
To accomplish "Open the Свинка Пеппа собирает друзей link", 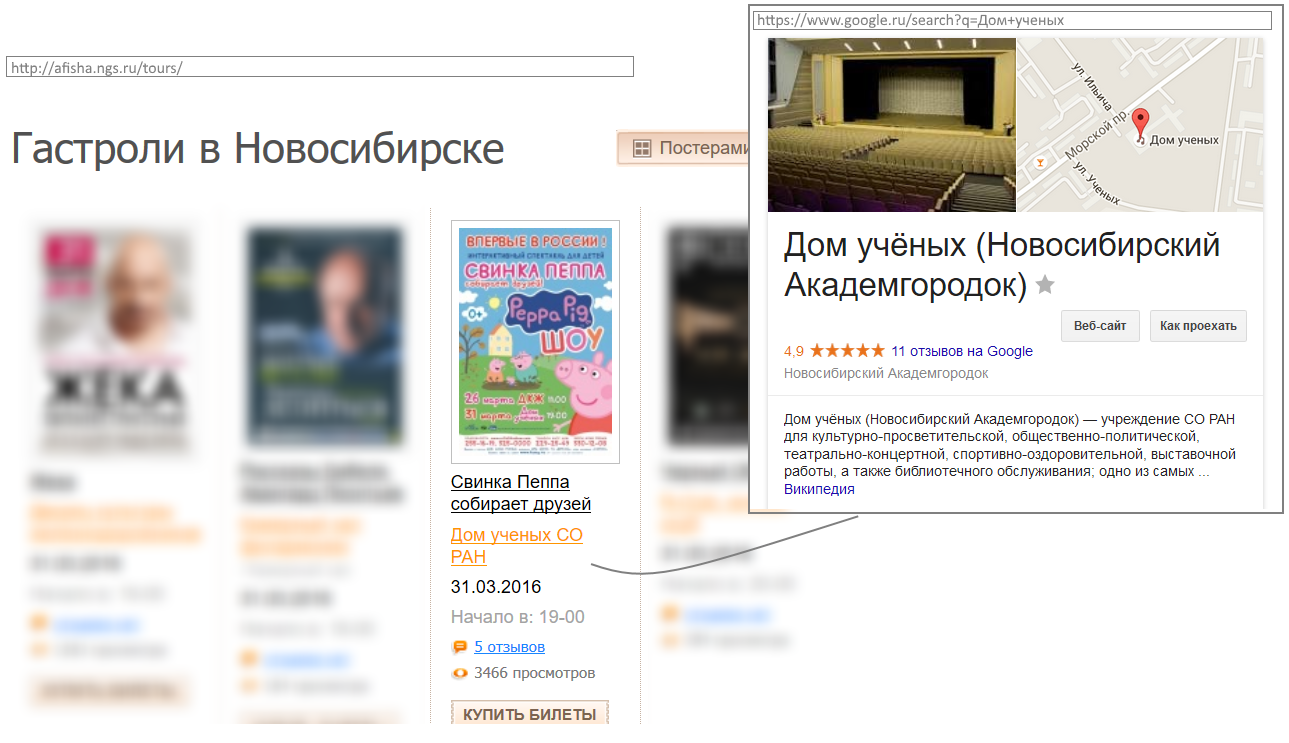I will point(521,493).
